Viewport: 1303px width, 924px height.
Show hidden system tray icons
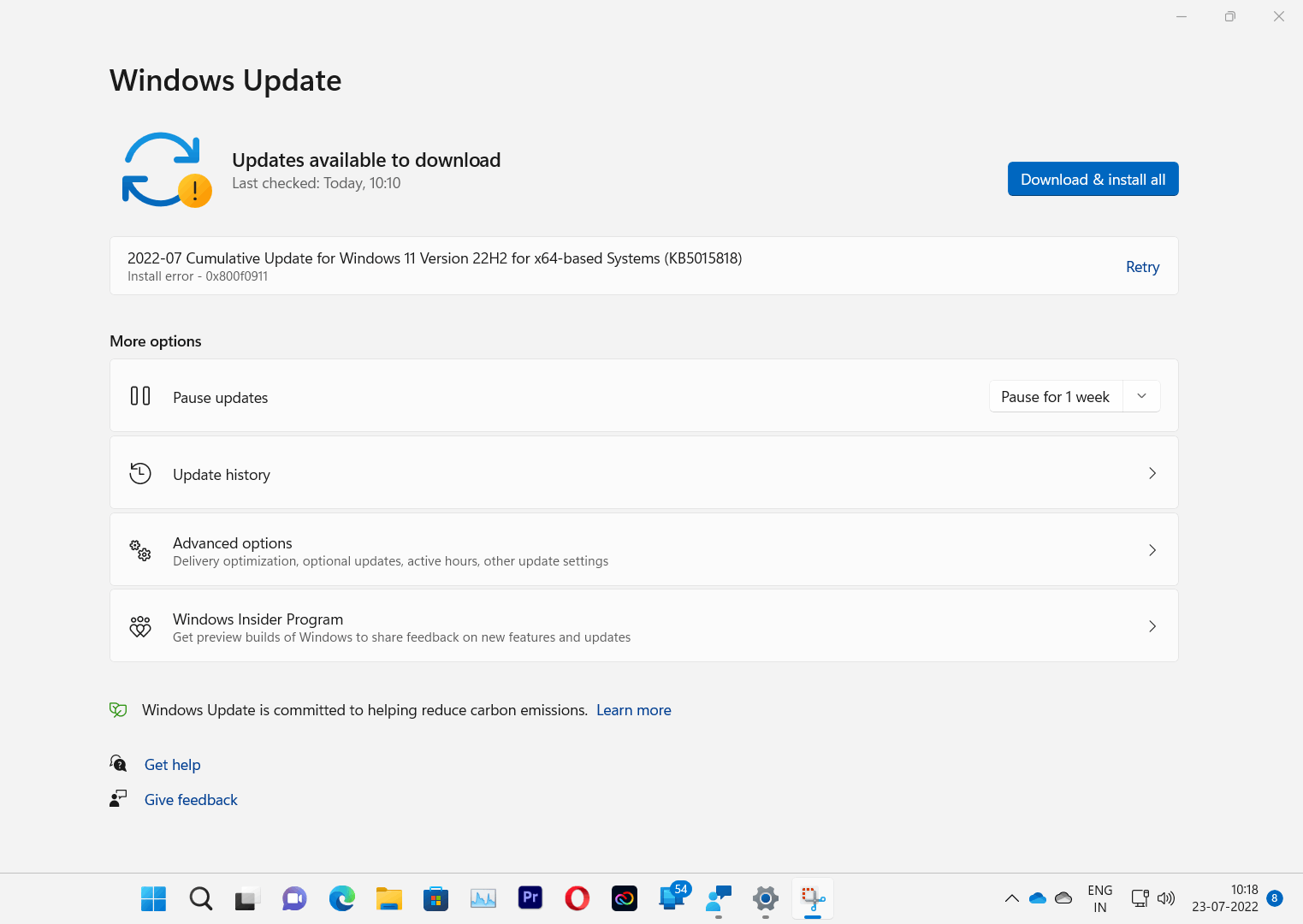pyautogui.click(x=1011, y=898)
